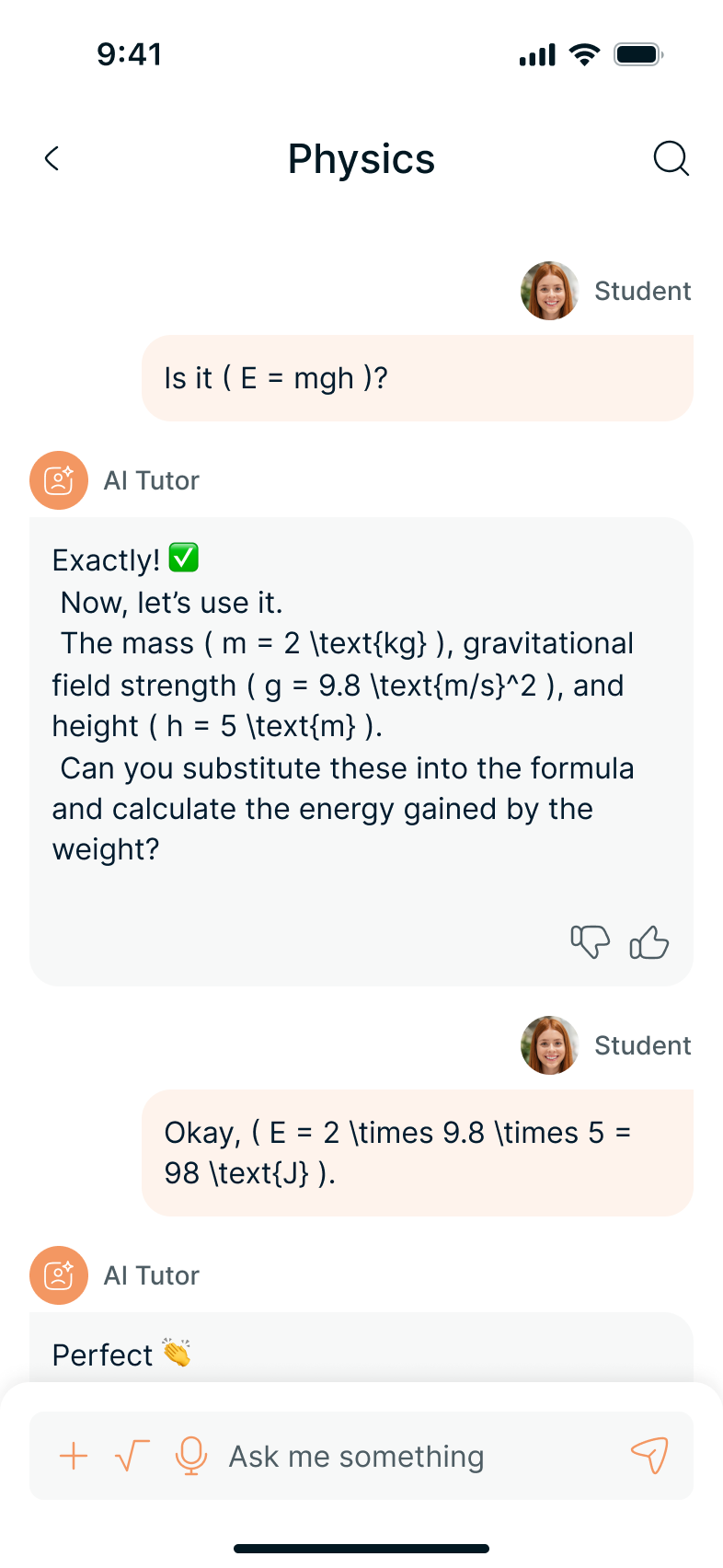Tap lower Student profile photo
The height and width of the screenshot is (1568, 723).
[550, 1045]
